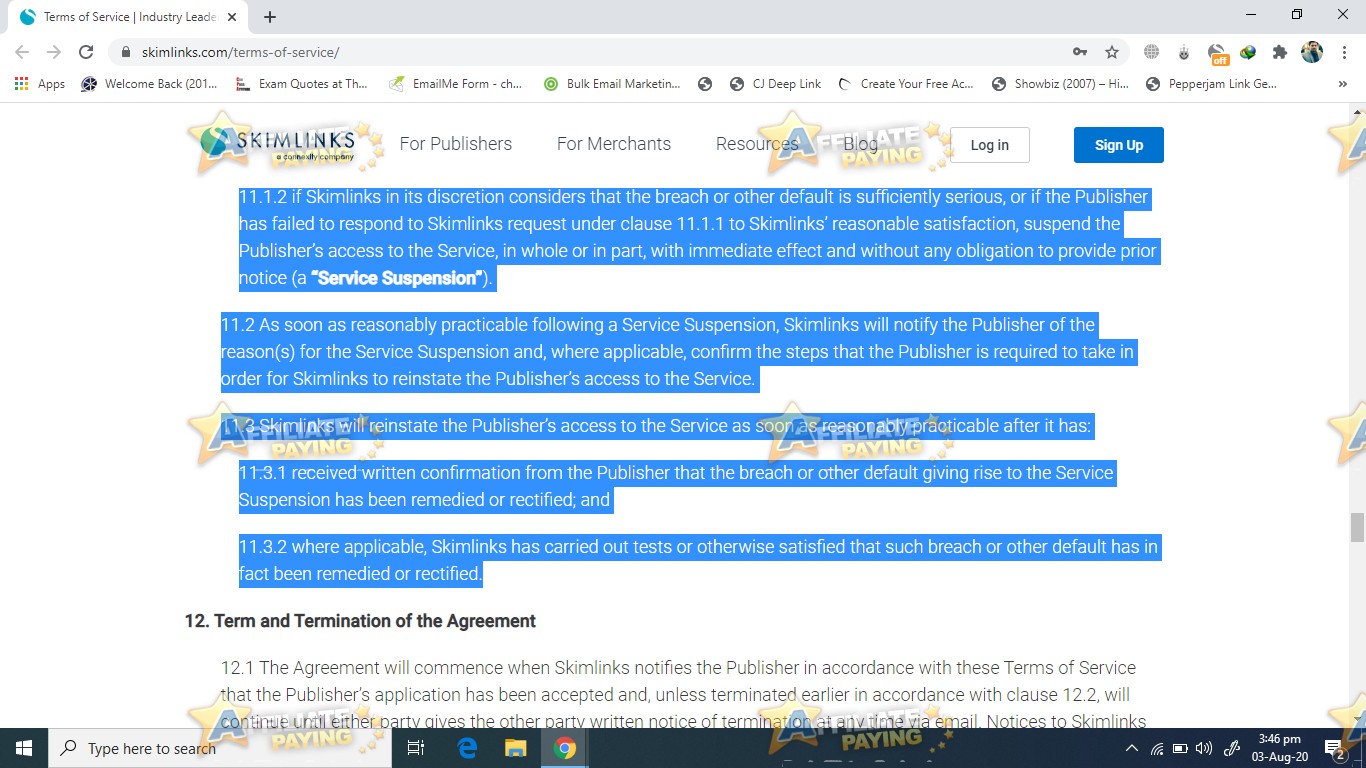
Task: Open Task View on the taskbar
Action: [417, 748]
